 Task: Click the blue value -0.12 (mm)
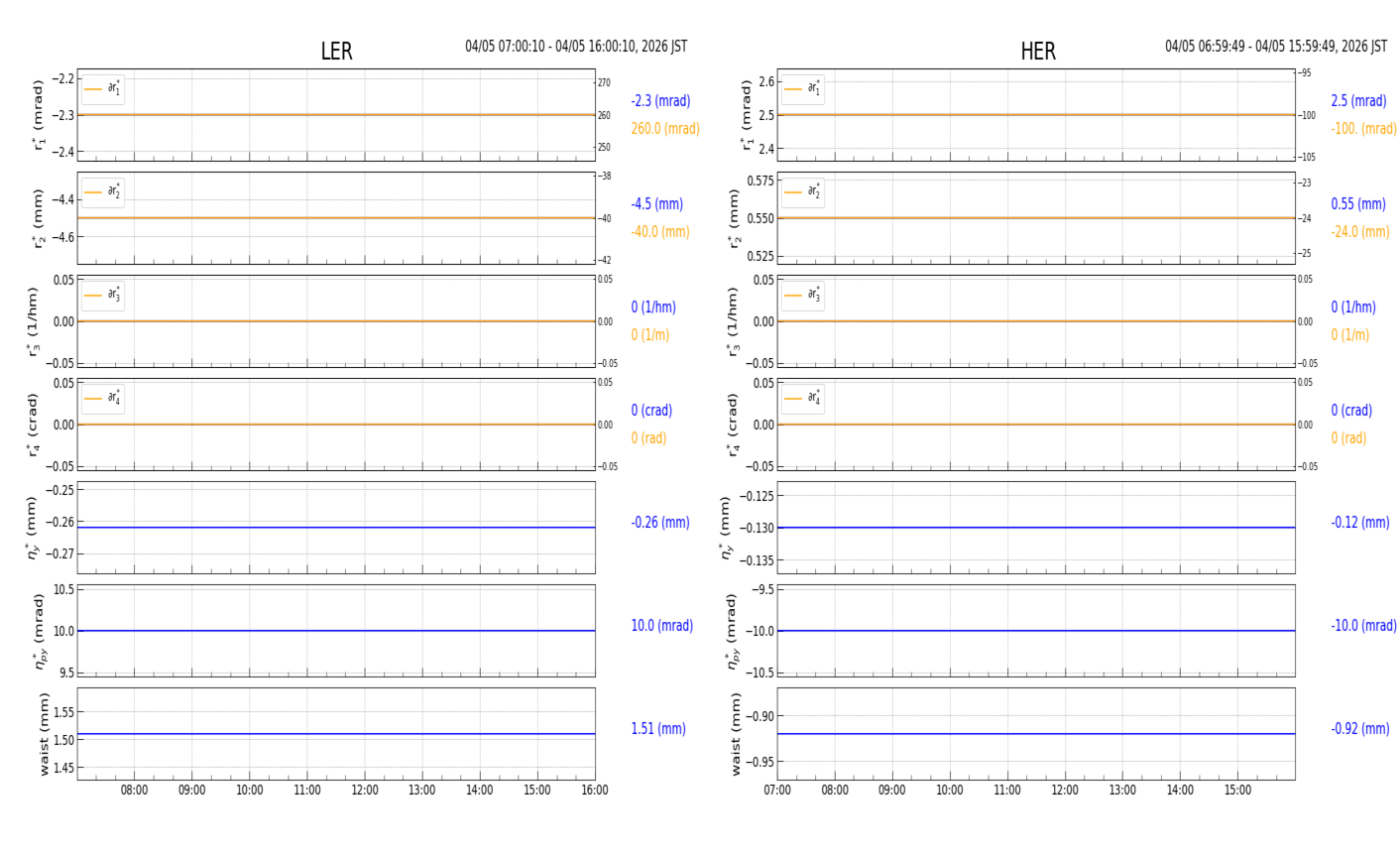(1360, 523)
